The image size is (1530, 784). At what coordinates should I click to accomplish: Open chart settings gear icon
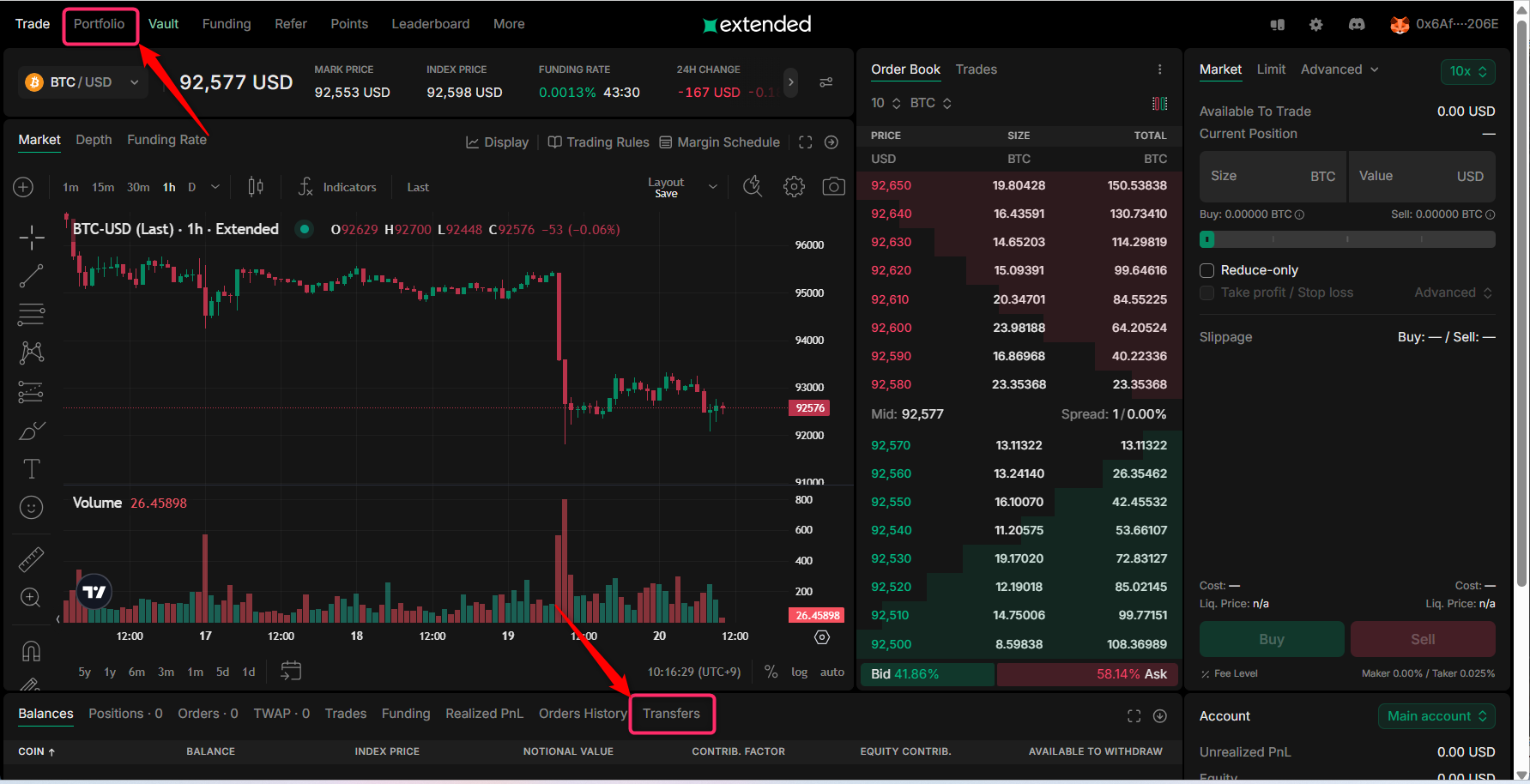click(x=794, y=187)
